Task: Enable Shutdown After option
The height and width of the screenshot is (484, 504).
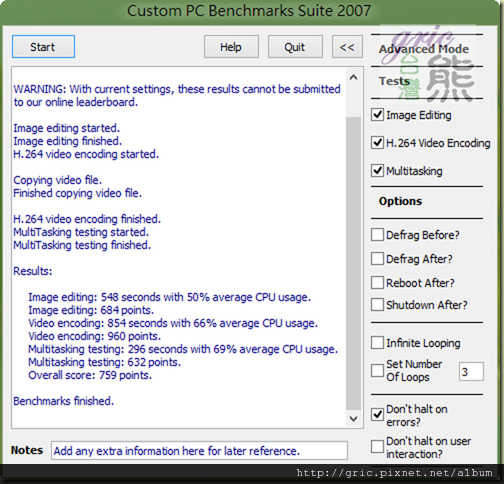Action: (377, 305)
